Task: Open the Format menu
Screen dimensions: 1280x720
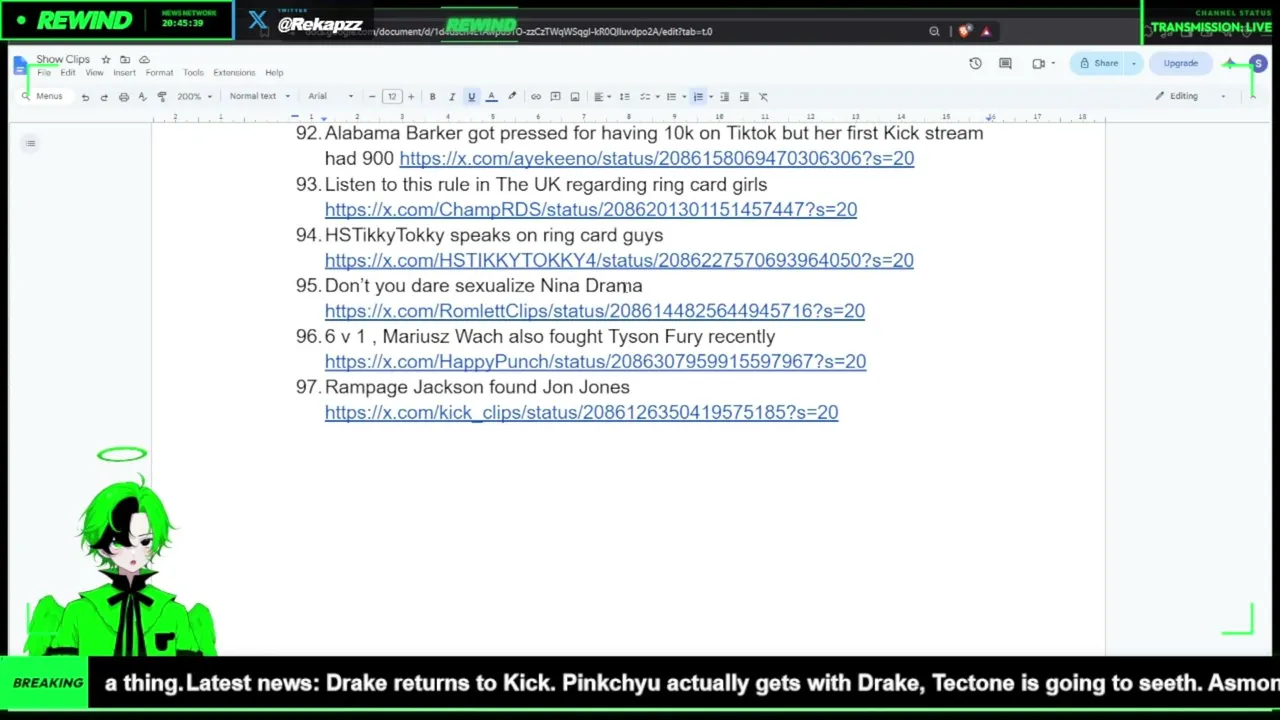Action: [159, 73]
